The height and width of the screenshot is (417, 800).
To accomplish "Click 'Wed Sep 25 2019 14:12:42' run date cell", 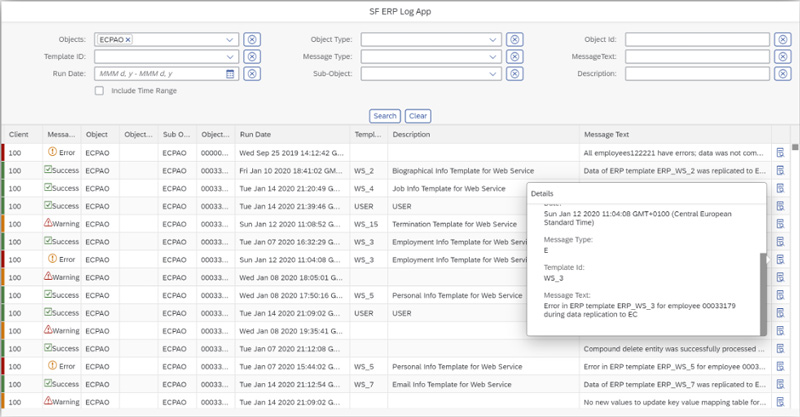I will 291,153.
